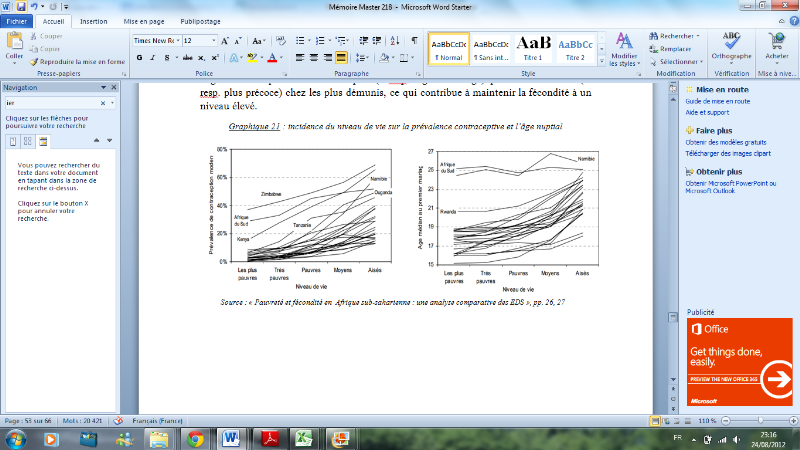The width and height of the screenshot is (800, 450).
Task: Open Télécharger des images clipart link
Action: 728,154
